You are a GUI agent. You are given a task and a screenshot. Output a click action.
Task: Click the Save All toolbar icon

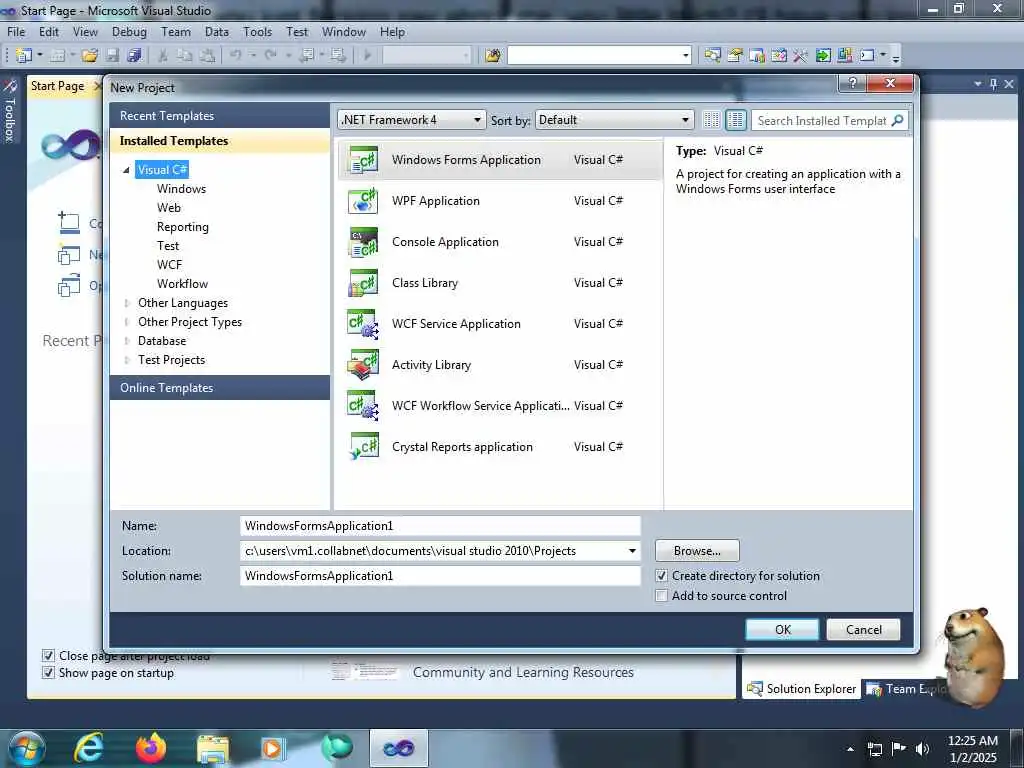tap(134, 56)
